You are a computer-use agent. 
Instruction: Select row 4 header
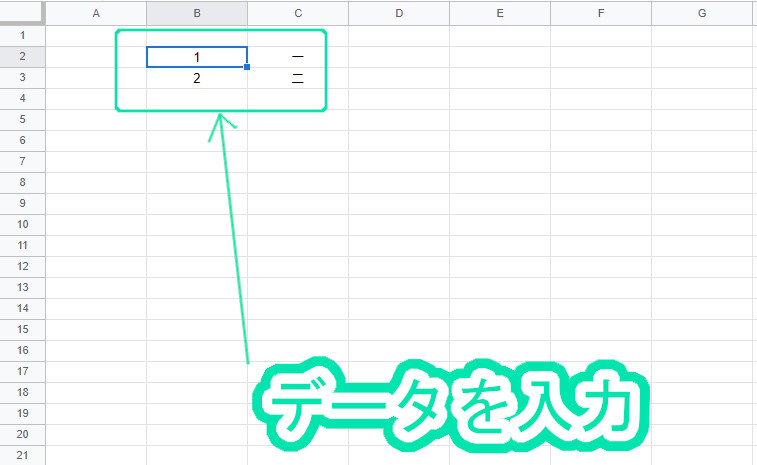22,99
